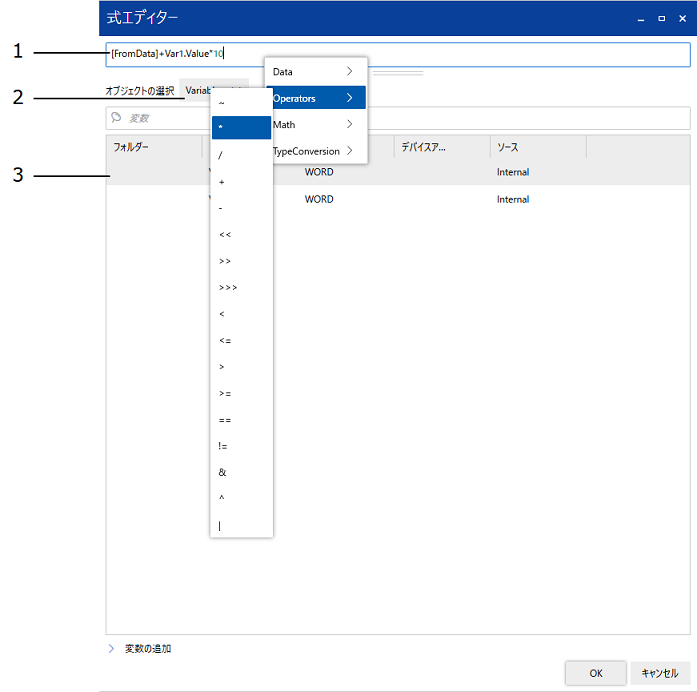Select the multiply * operator

[241, 128]
